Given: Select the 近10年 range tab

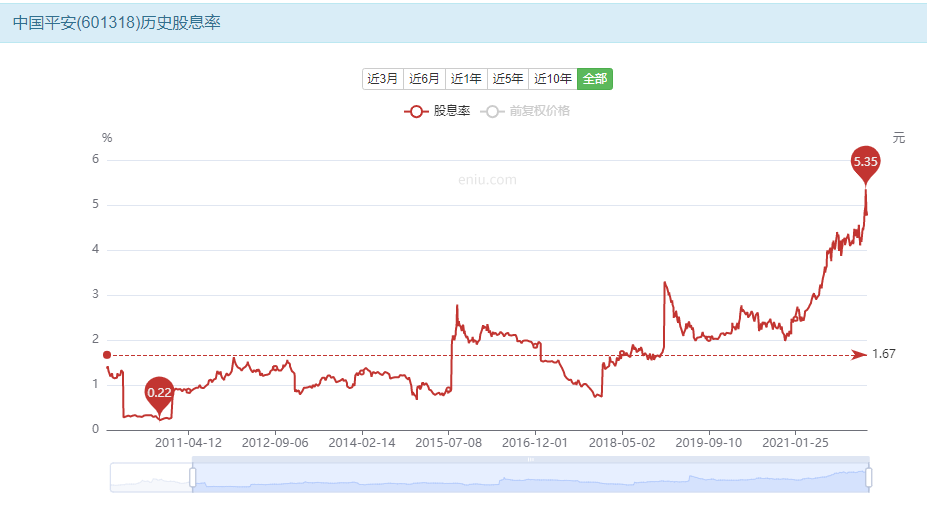Looking at the screenshot, I should [553, 79].
